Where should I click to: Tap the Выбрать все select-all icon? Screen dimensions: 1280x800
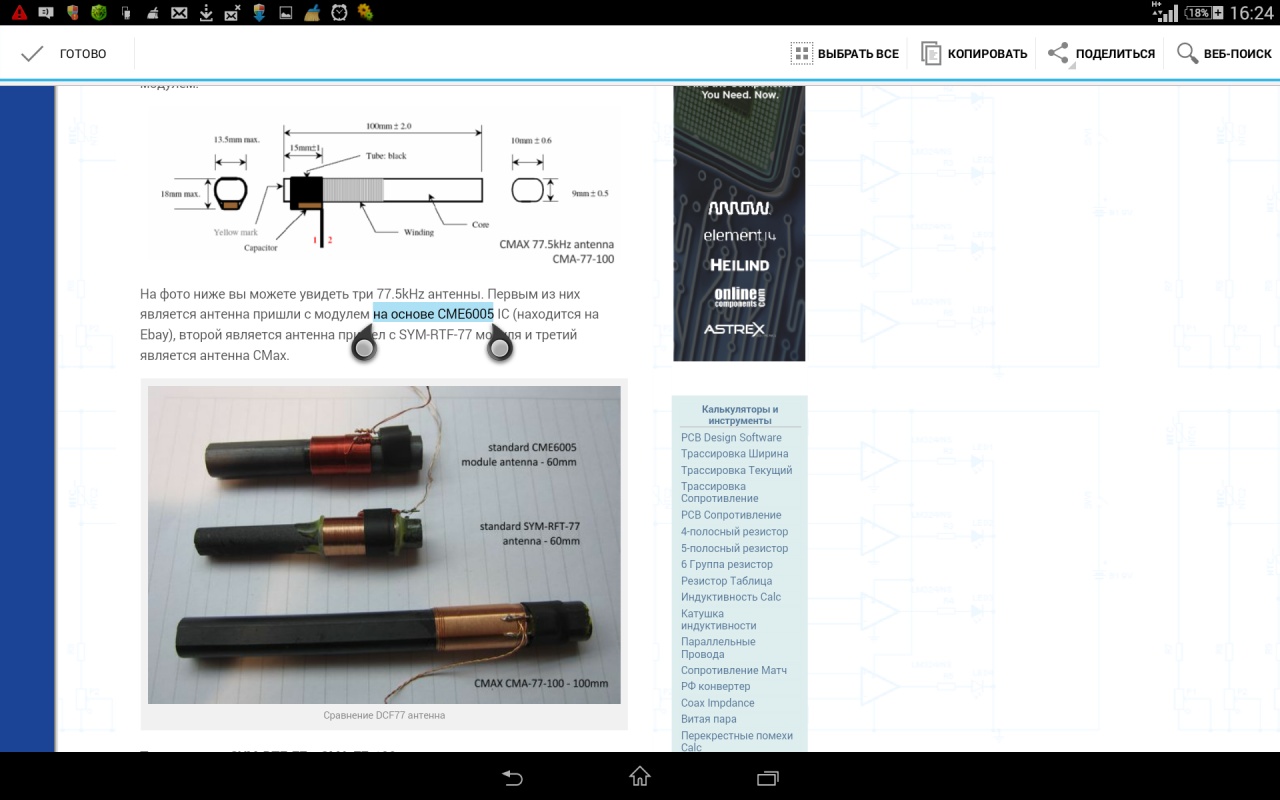[x=801, y=54]
